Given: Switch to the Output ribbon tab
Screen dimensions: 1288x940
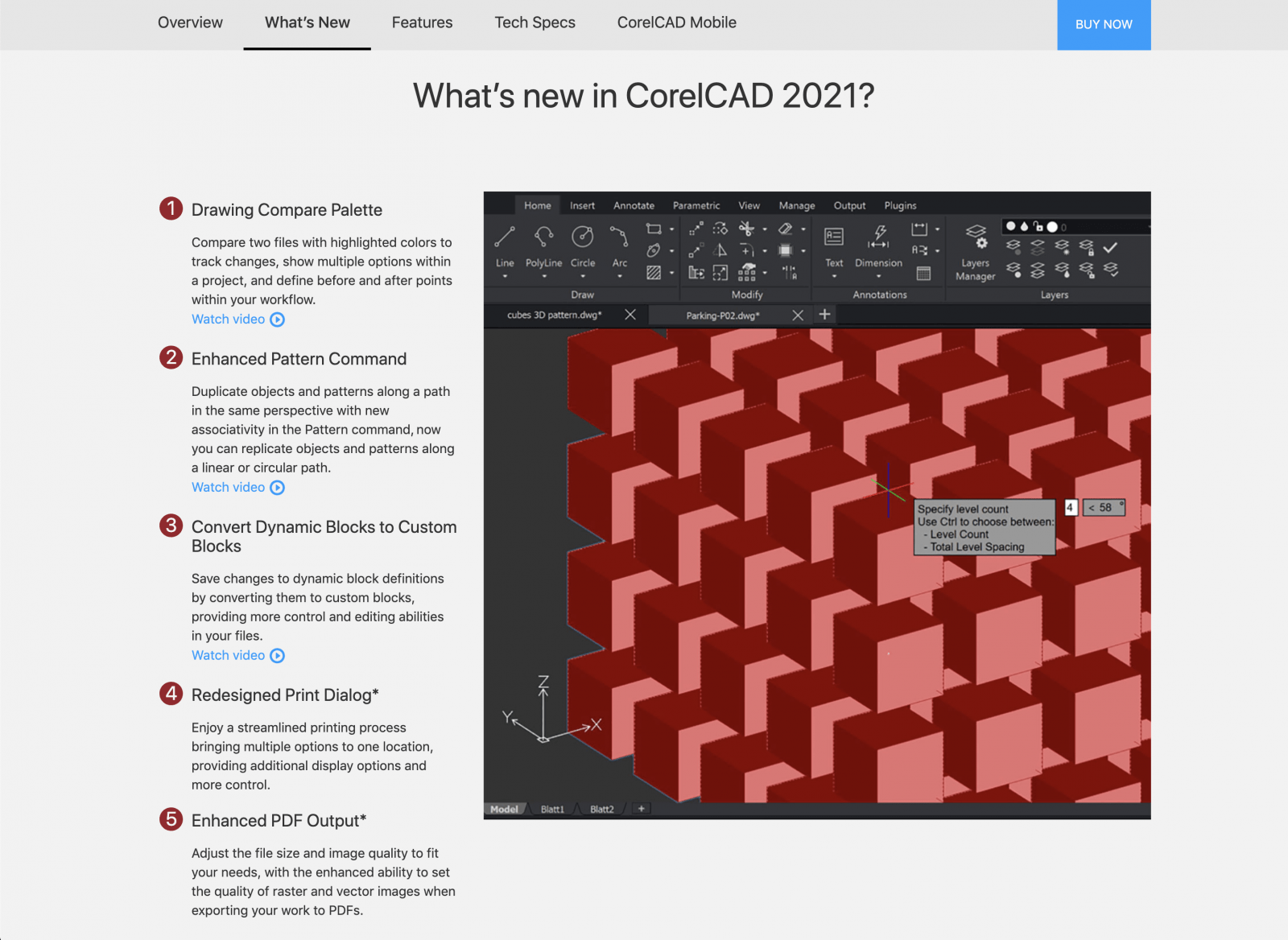Looking at the screenshot, I should 850,206.
